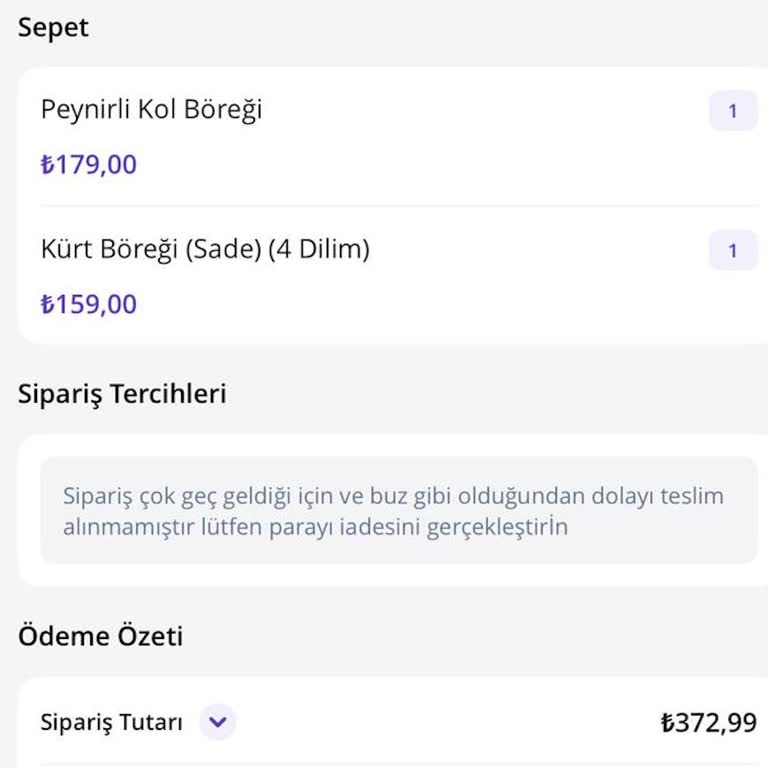Click the divider line between cart items

point(398,206)
